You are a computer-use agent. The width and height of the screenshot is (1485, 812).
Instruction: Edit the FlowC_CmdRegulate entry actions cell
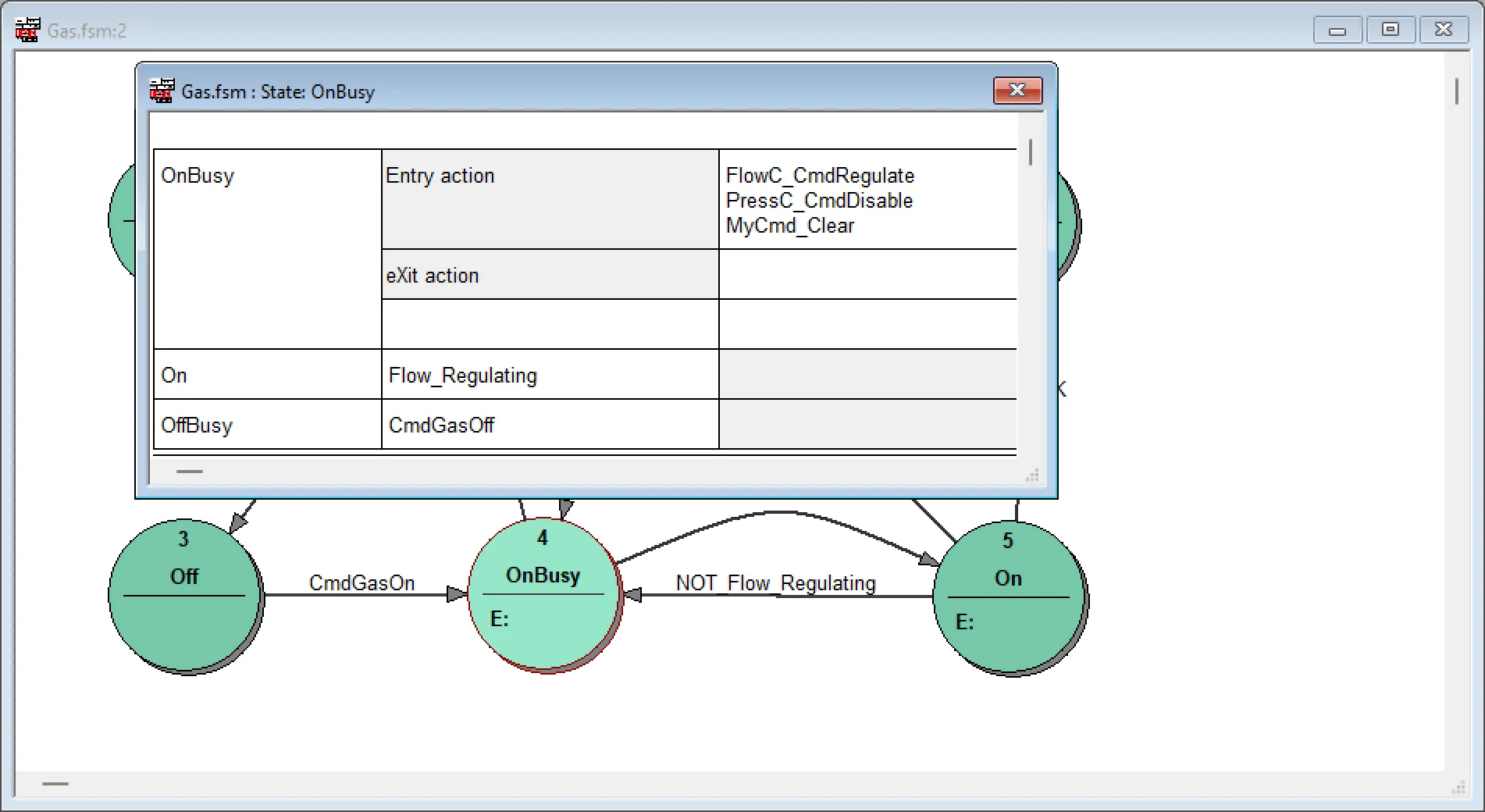click(x=867, y=200)
